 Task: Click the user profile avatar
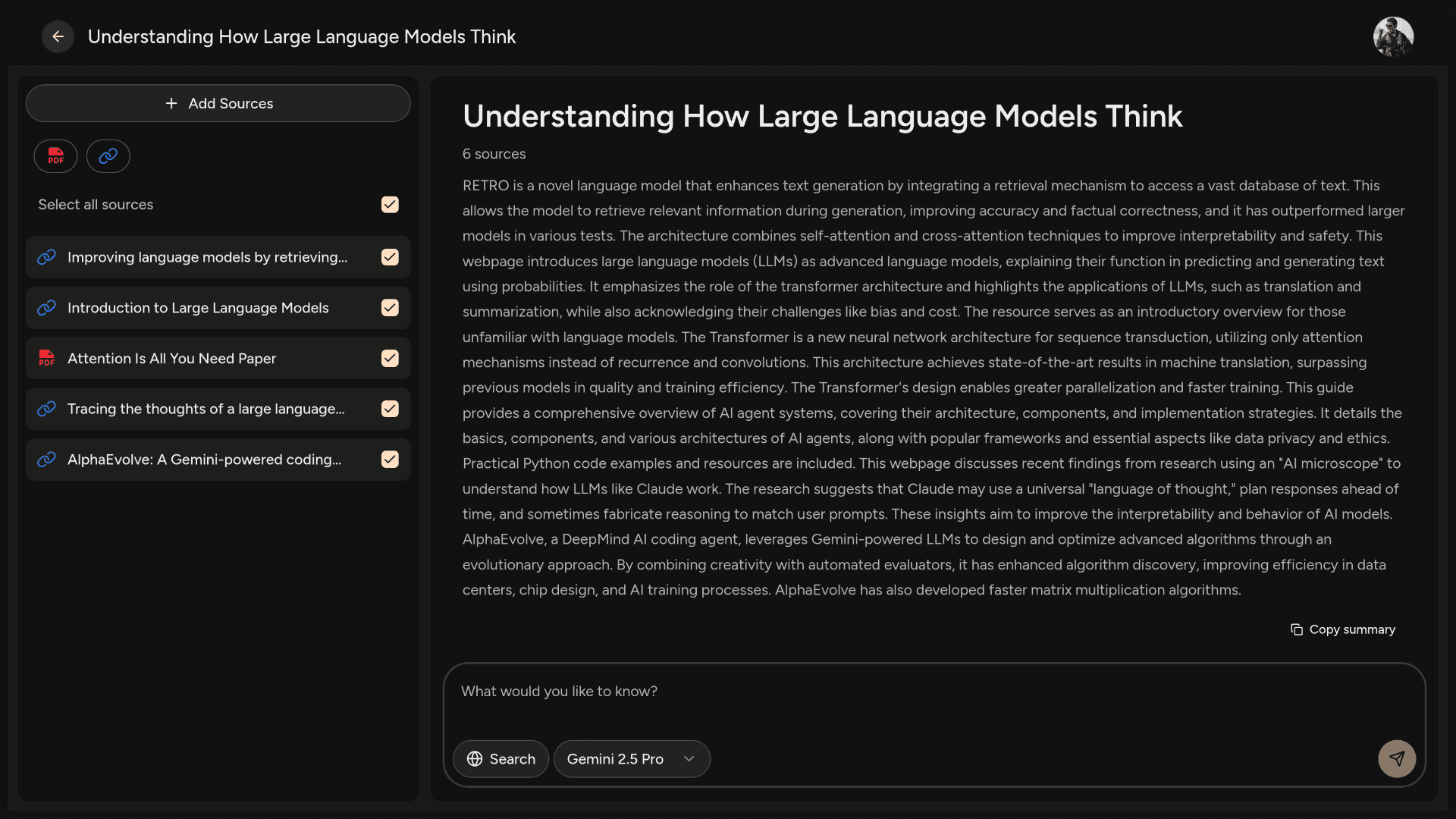pos(1393,36)
